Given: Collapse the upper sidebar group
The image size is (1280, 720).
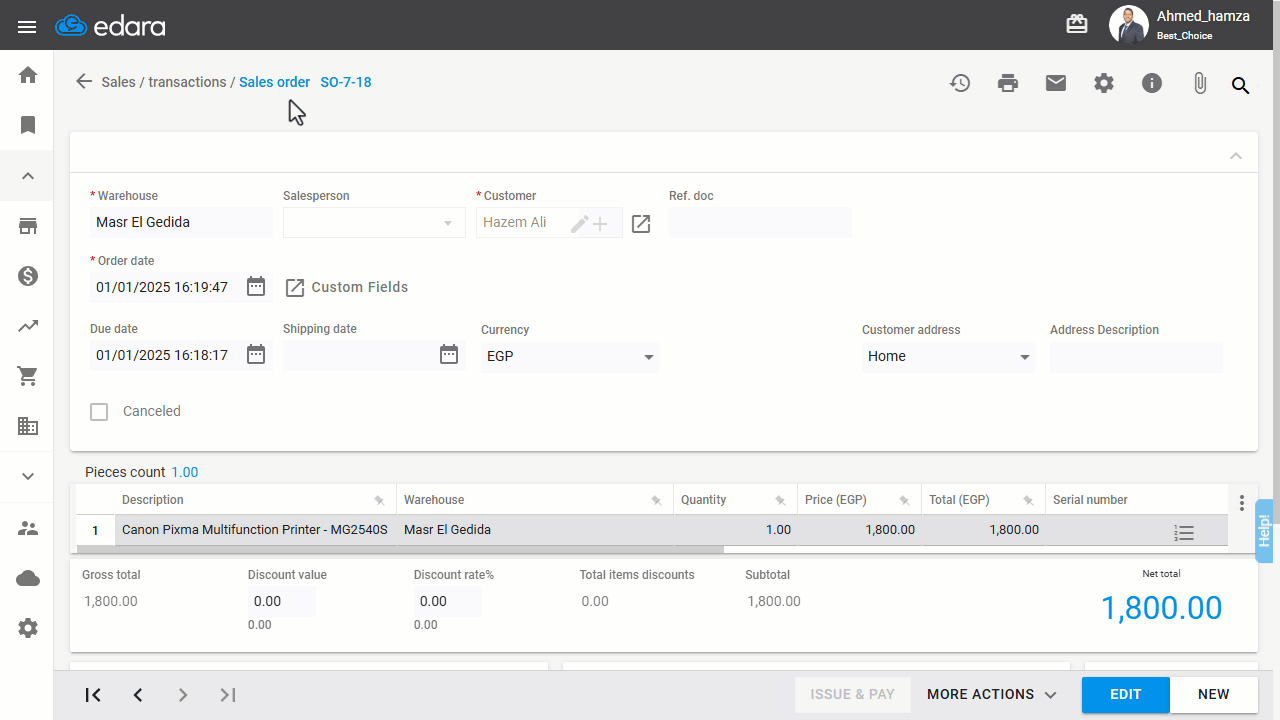Looking at the screenshot, I should tap(28, 176).
